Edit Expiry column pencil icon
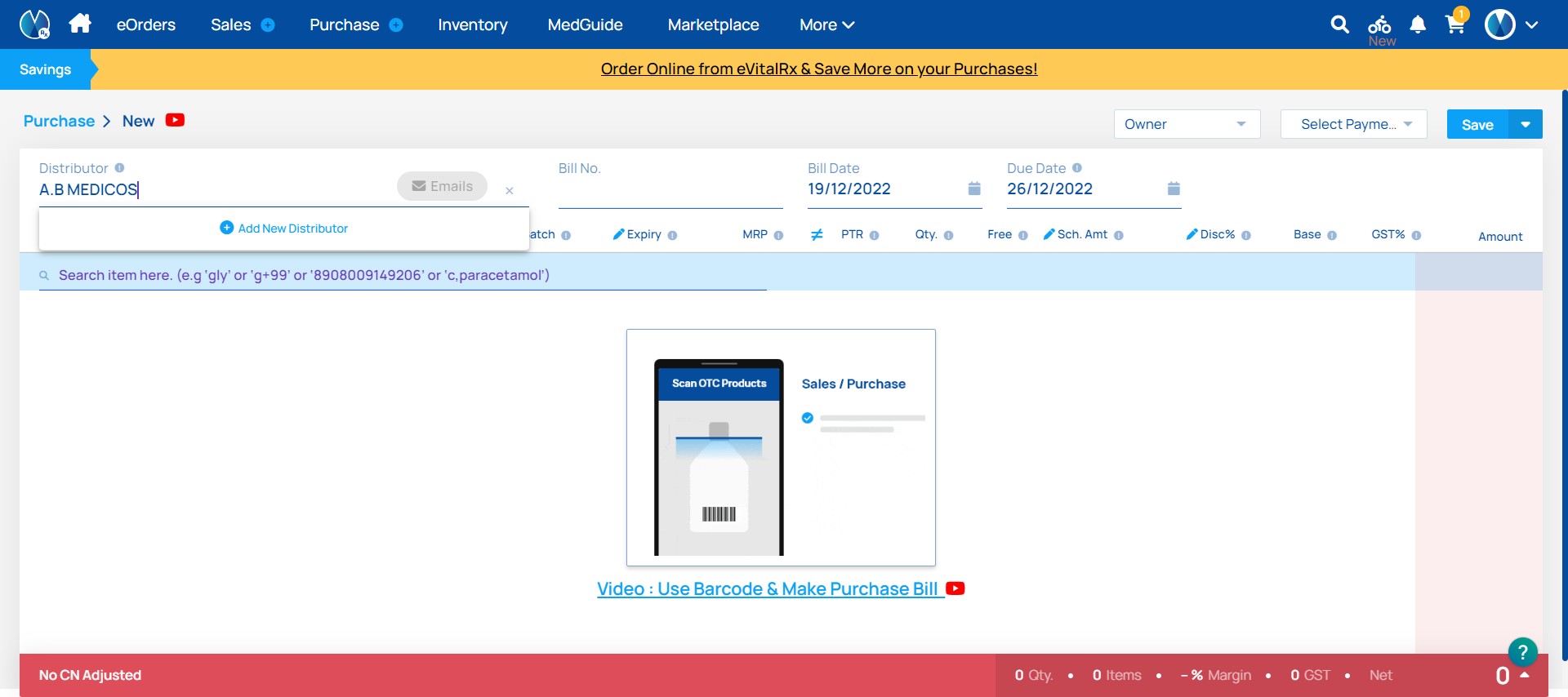Screen dimensions: 1568x697 (618, 234)
